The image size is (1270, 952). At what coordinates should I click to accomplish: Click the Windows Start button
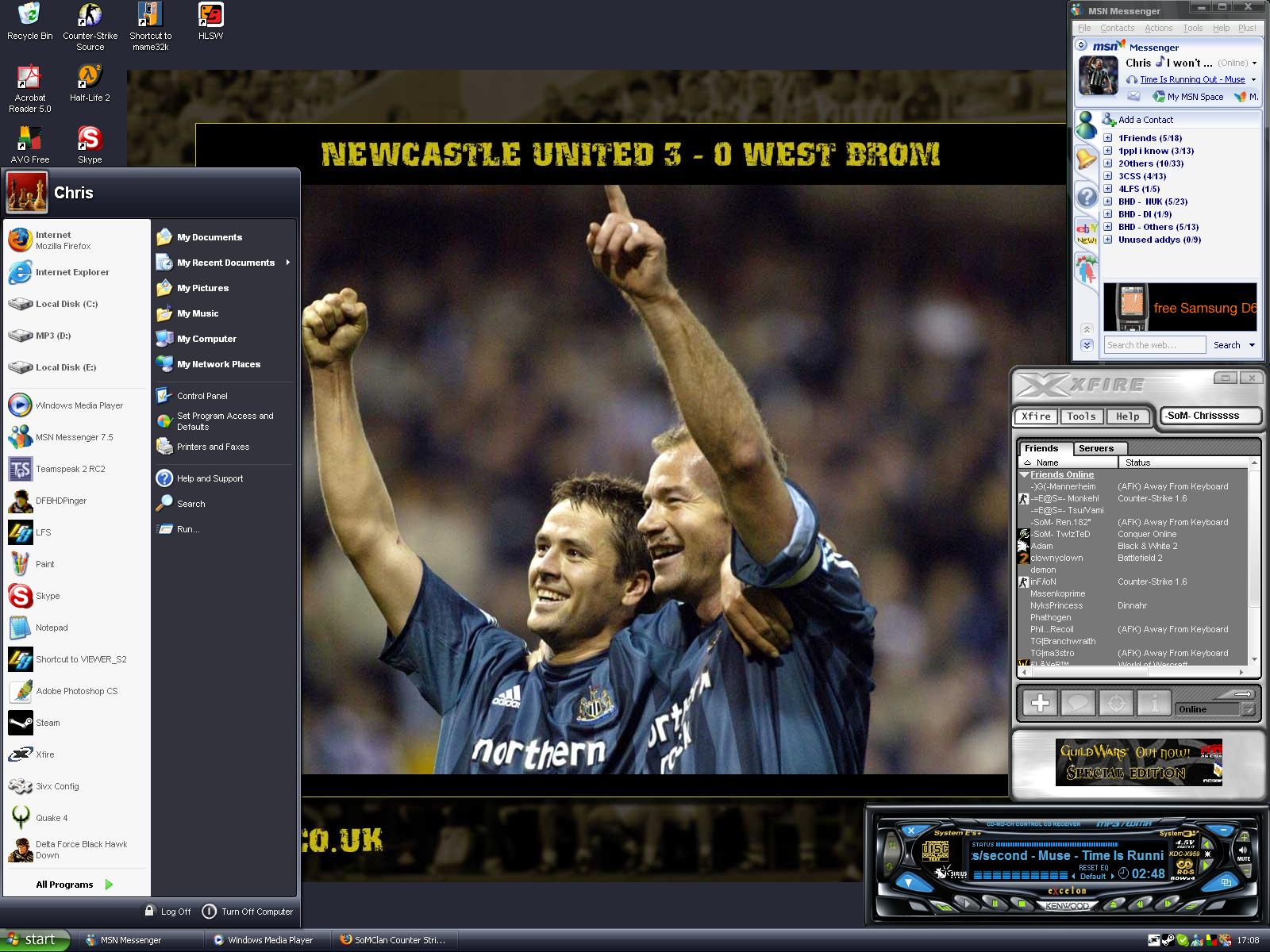(35, 940)
